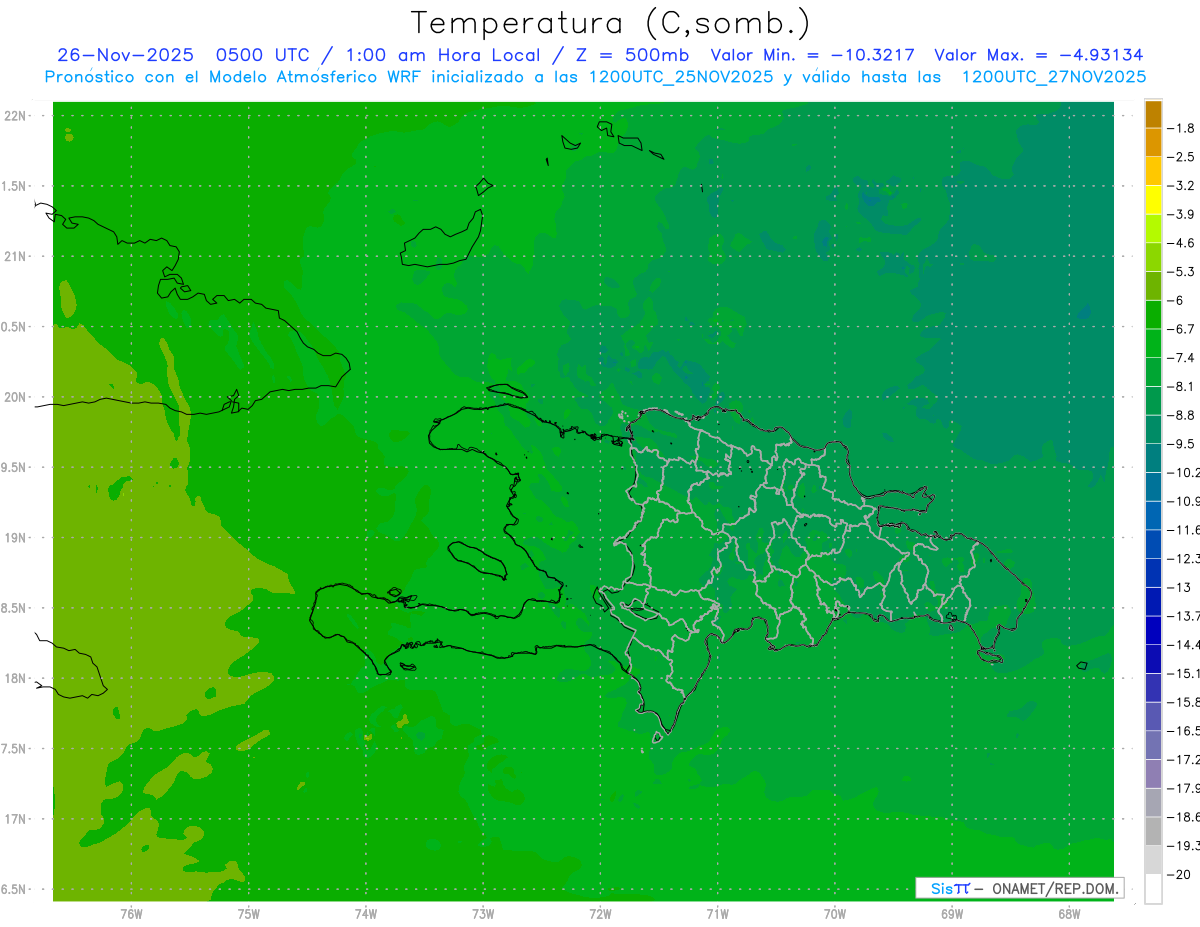Pick the yellow swatch between -3.2 and -3.9
Screen dimensions: 1200x927
point(1153,200)
